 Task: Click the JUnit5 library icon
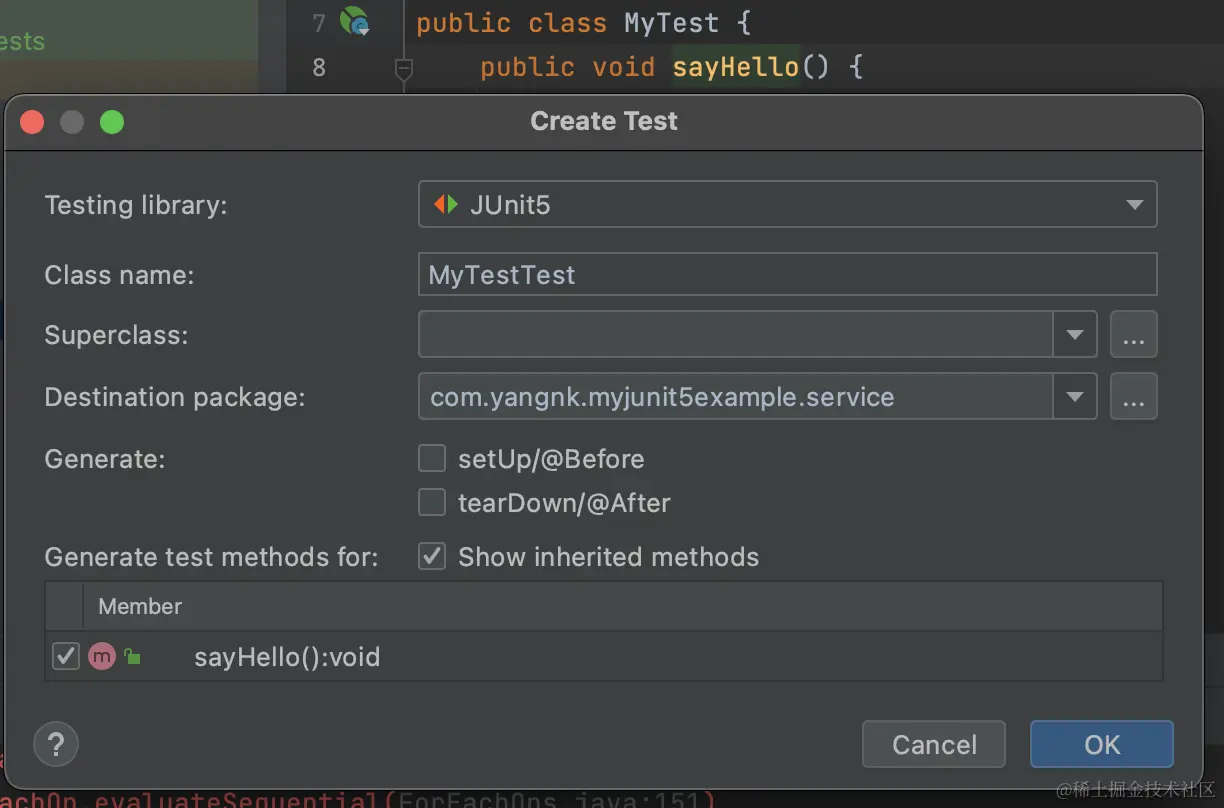click(x=446, y=205)
